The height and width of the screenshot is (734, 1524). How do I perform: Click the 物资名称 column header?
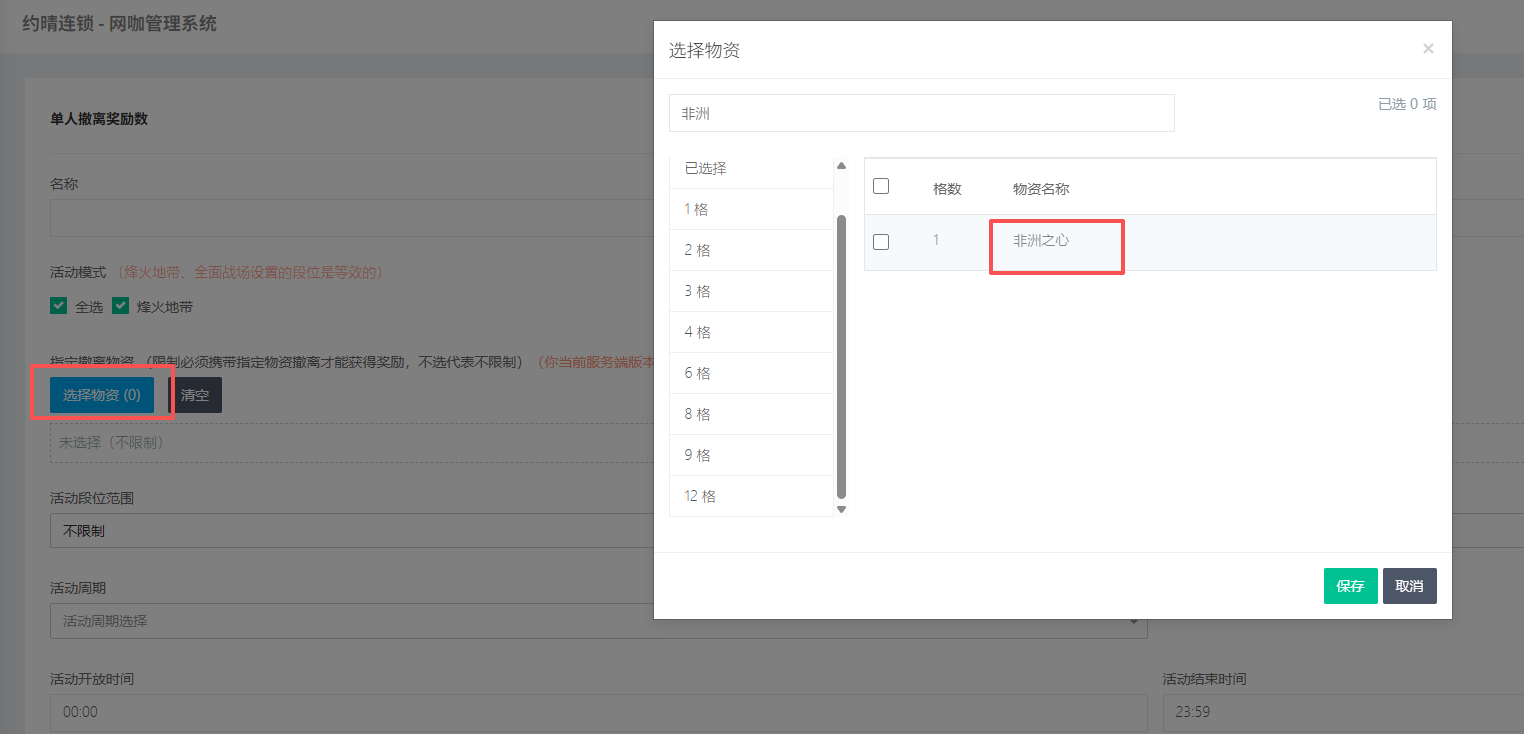tap(1041, 189)
